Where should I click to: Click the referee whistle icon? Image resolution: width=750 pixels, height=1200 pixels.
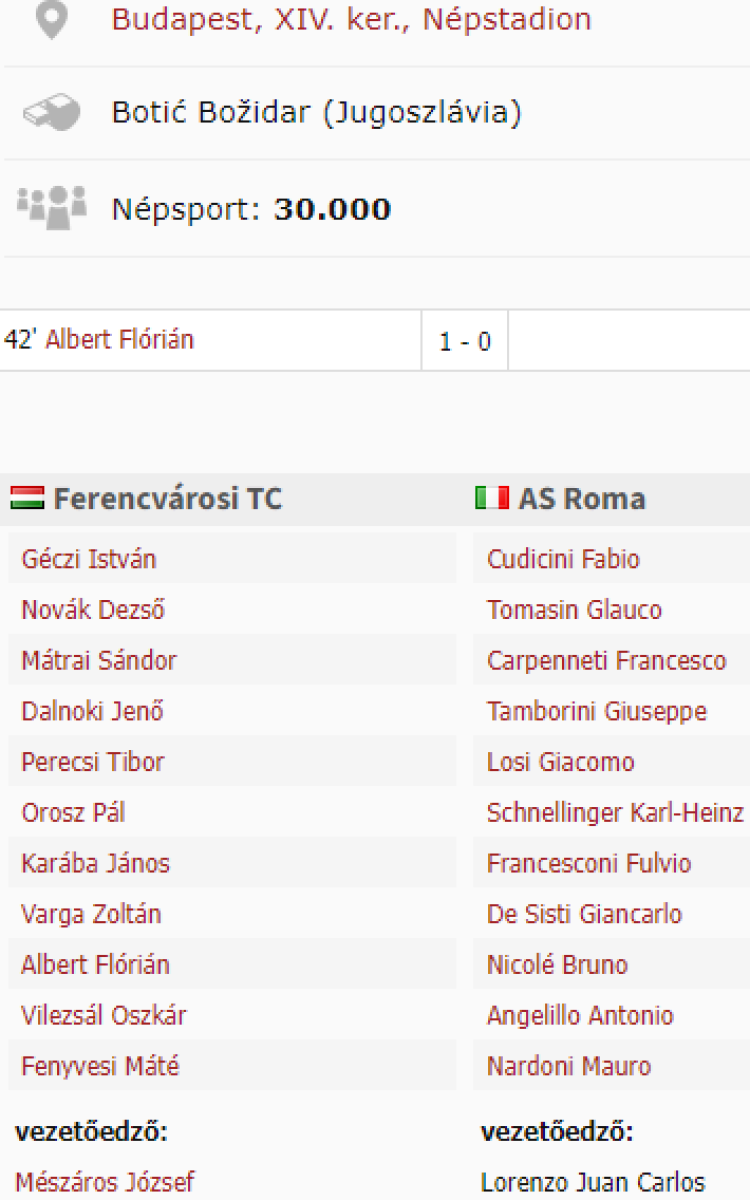point(51,113)
